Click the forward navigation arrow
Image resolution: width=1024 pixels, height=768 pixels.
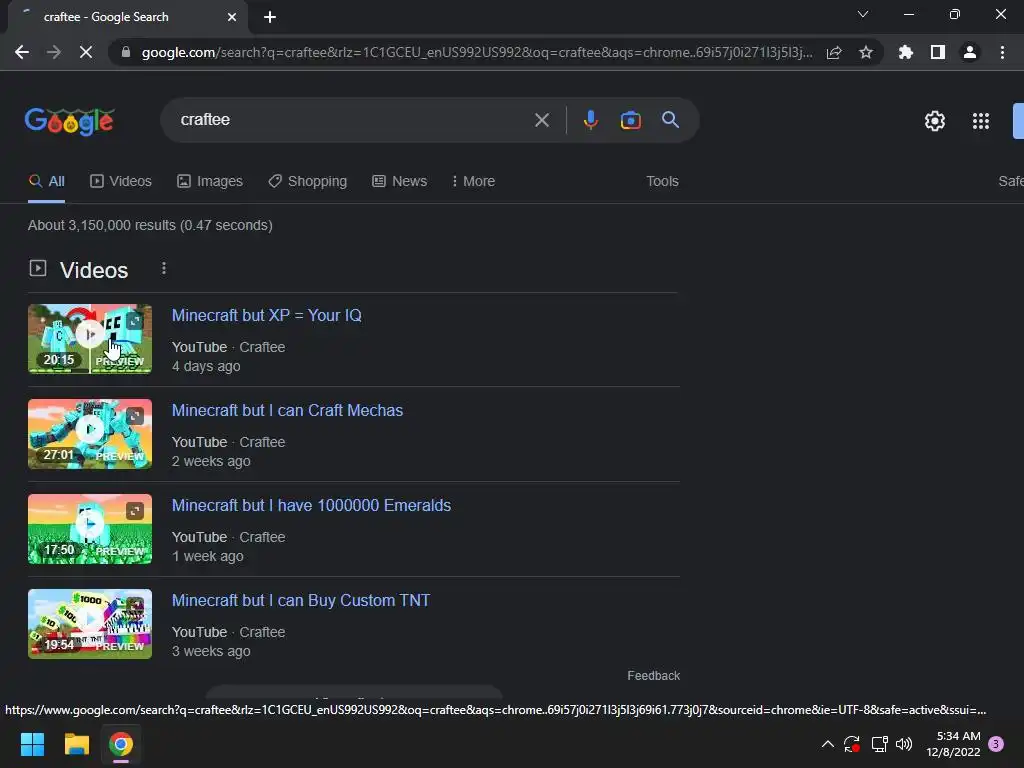point(54,52)
